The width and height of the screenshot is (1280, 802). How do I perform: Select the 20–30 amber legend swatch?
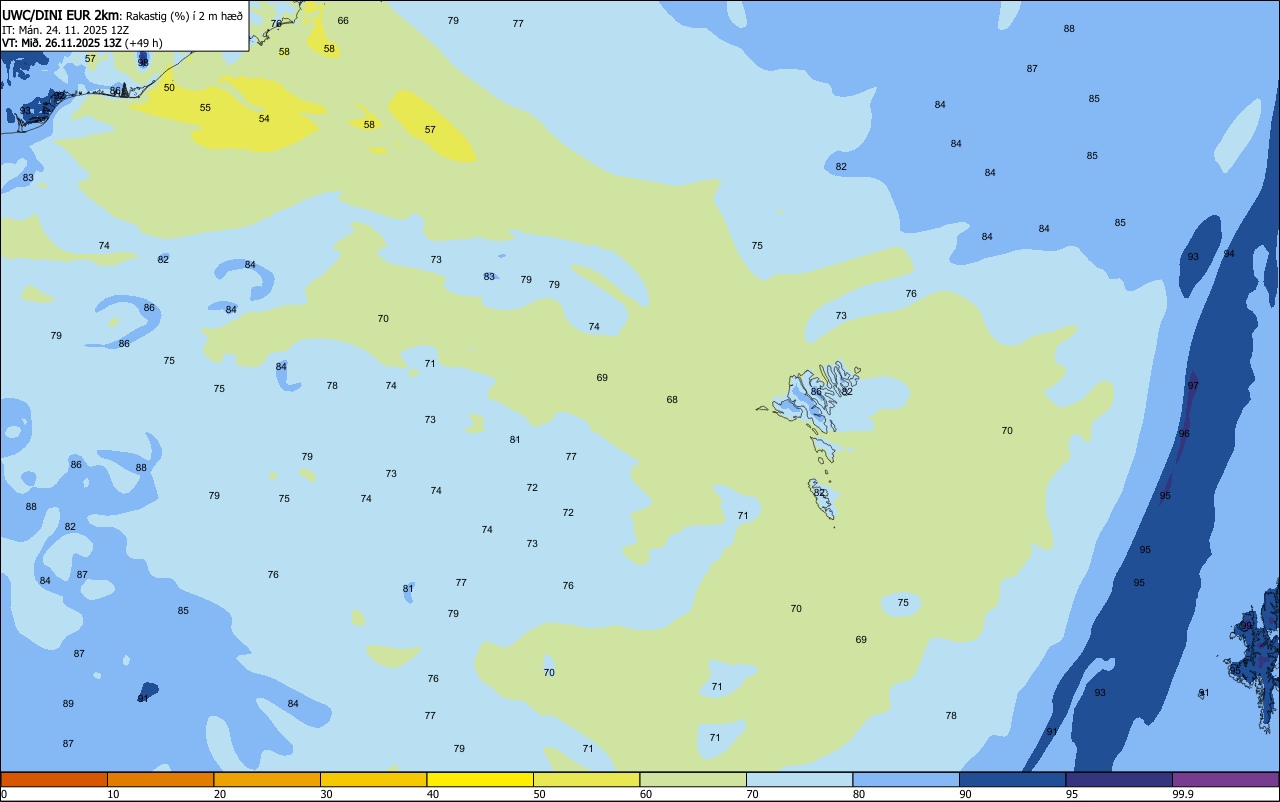click(x=267, y=779)
